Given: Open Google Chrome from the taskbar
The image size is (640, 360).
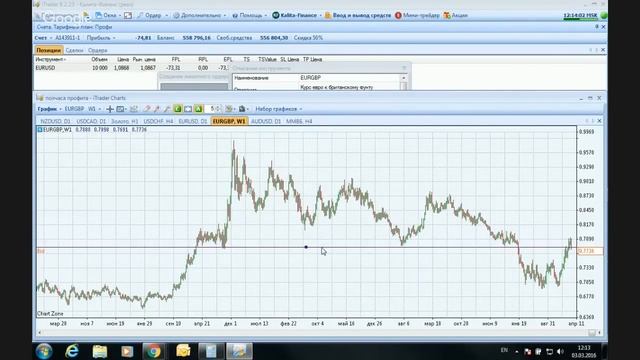Looking at the screenshot, I should tap(153, 351).
